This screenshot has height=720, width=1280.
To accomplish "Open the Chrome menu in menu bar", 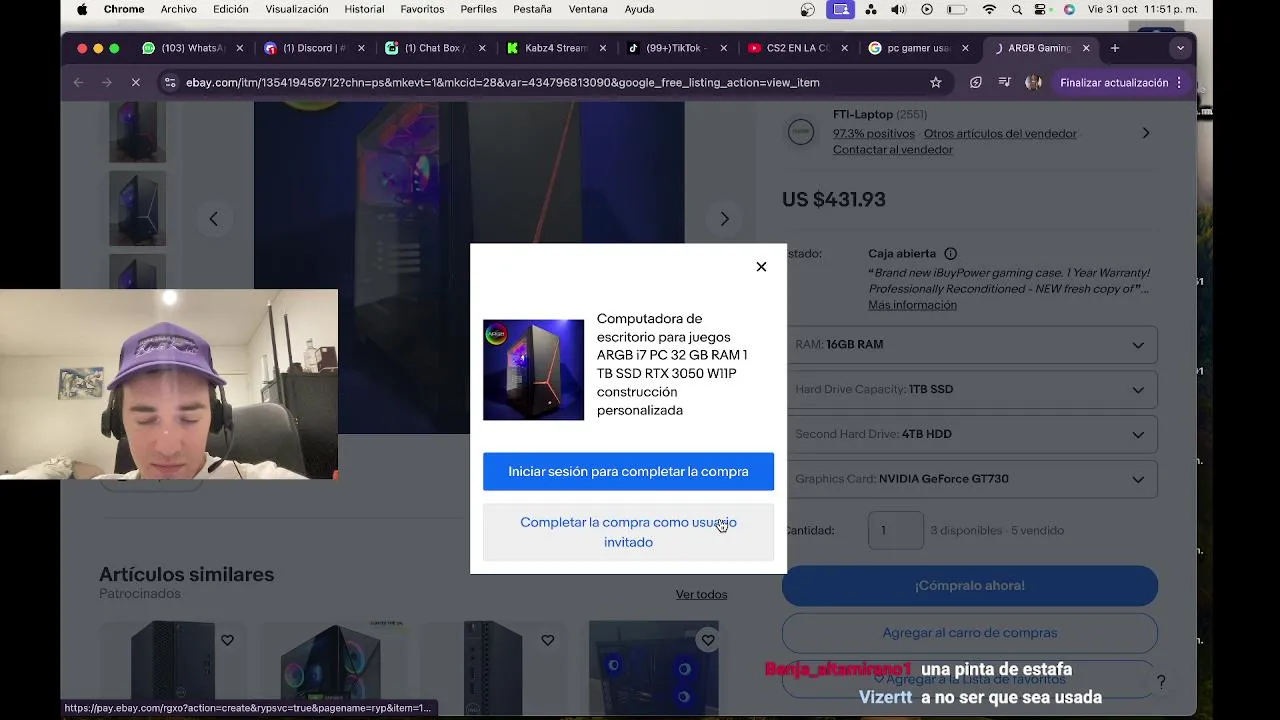I will click(124, 10).
